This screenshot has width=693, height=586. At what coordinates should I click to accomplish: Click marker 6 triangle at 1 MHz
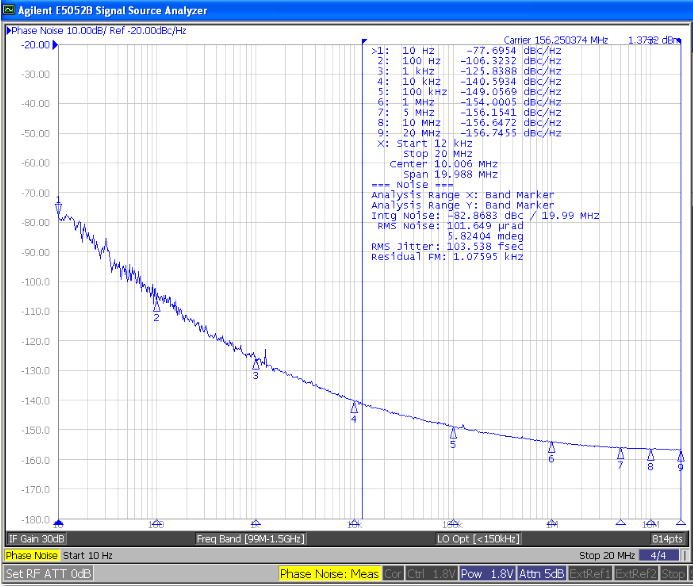(551, 447)
